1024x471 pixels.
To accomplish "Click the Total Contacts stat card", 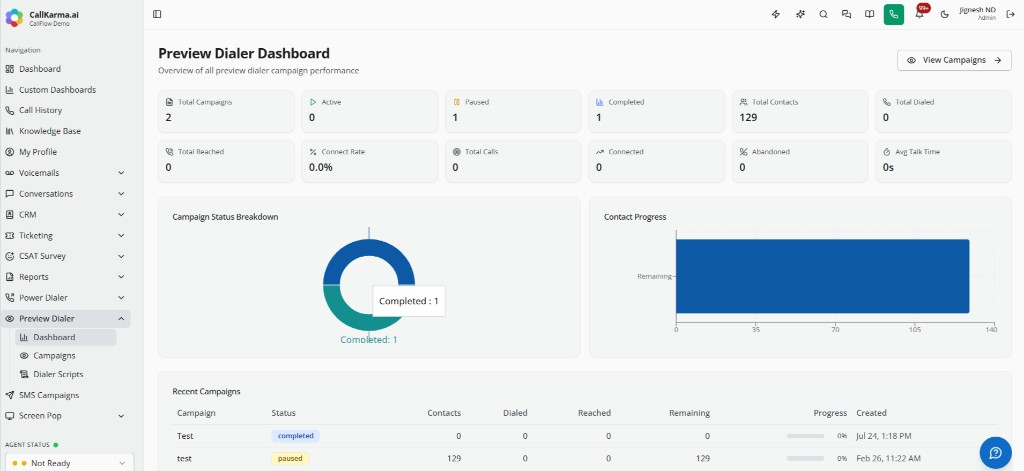I will (x=800, y=112).
